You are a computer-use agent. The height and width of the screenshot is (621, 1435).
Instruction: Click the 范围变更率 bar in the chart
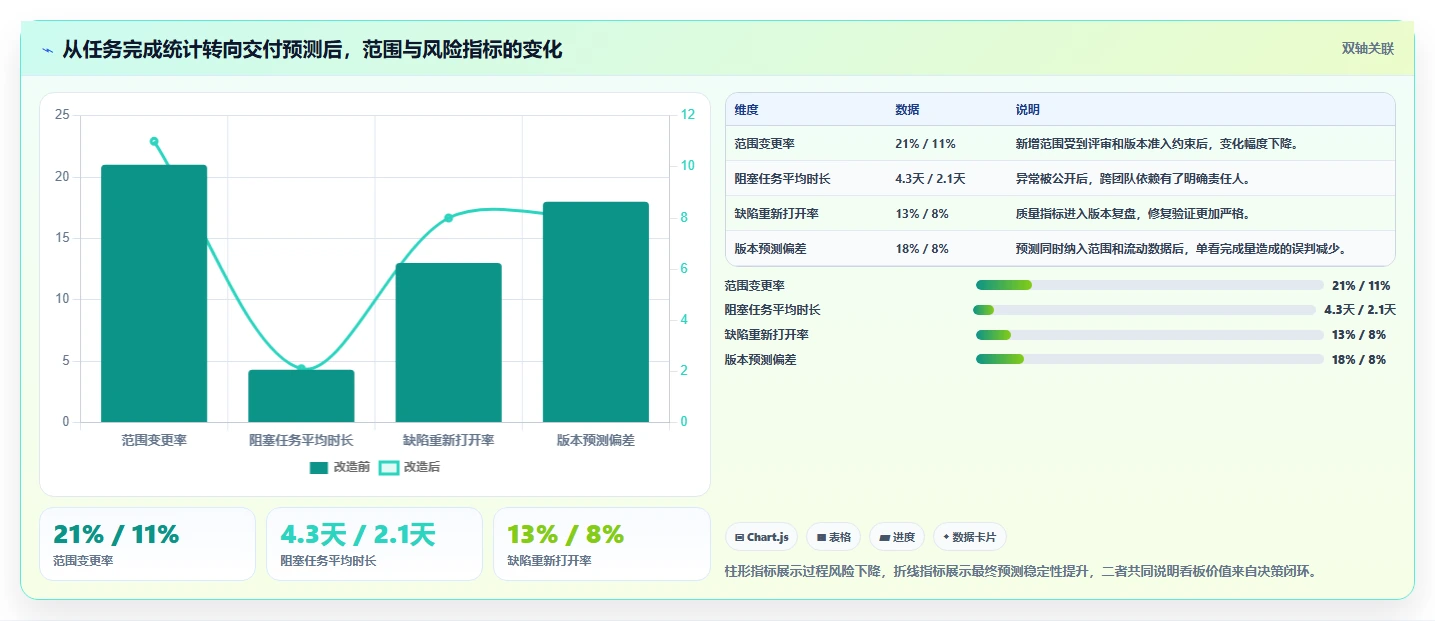[154, 293]
